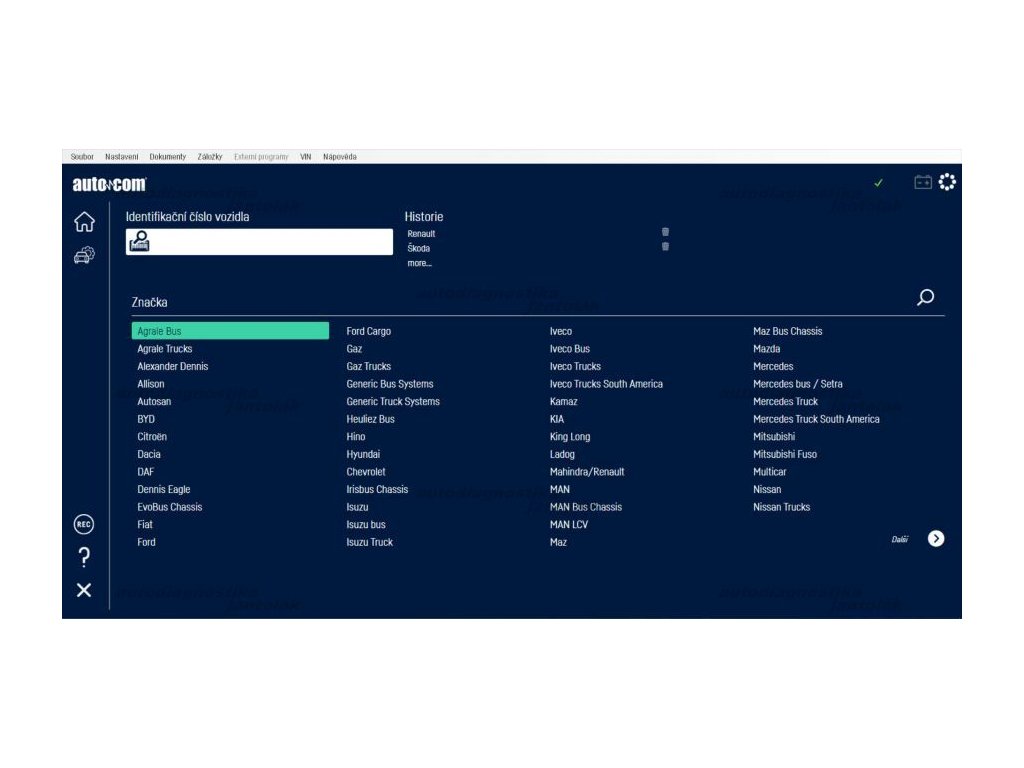The width and height of the screenshot is (1024, 768).
Task: Show more history entries
Action: [419, 263]
